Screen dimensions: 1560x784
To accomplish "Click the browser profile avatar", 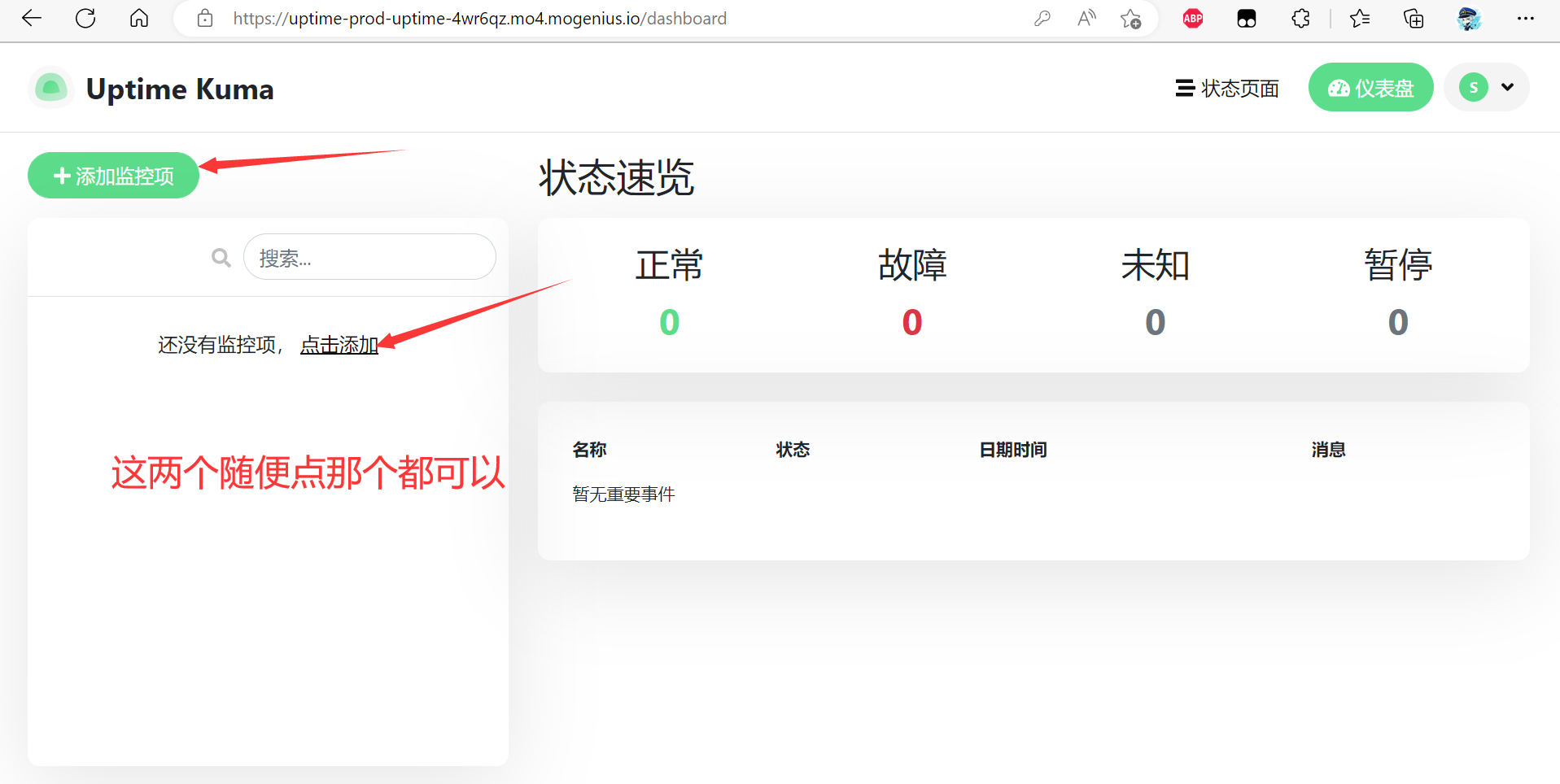I will (x=1468, y=18).
